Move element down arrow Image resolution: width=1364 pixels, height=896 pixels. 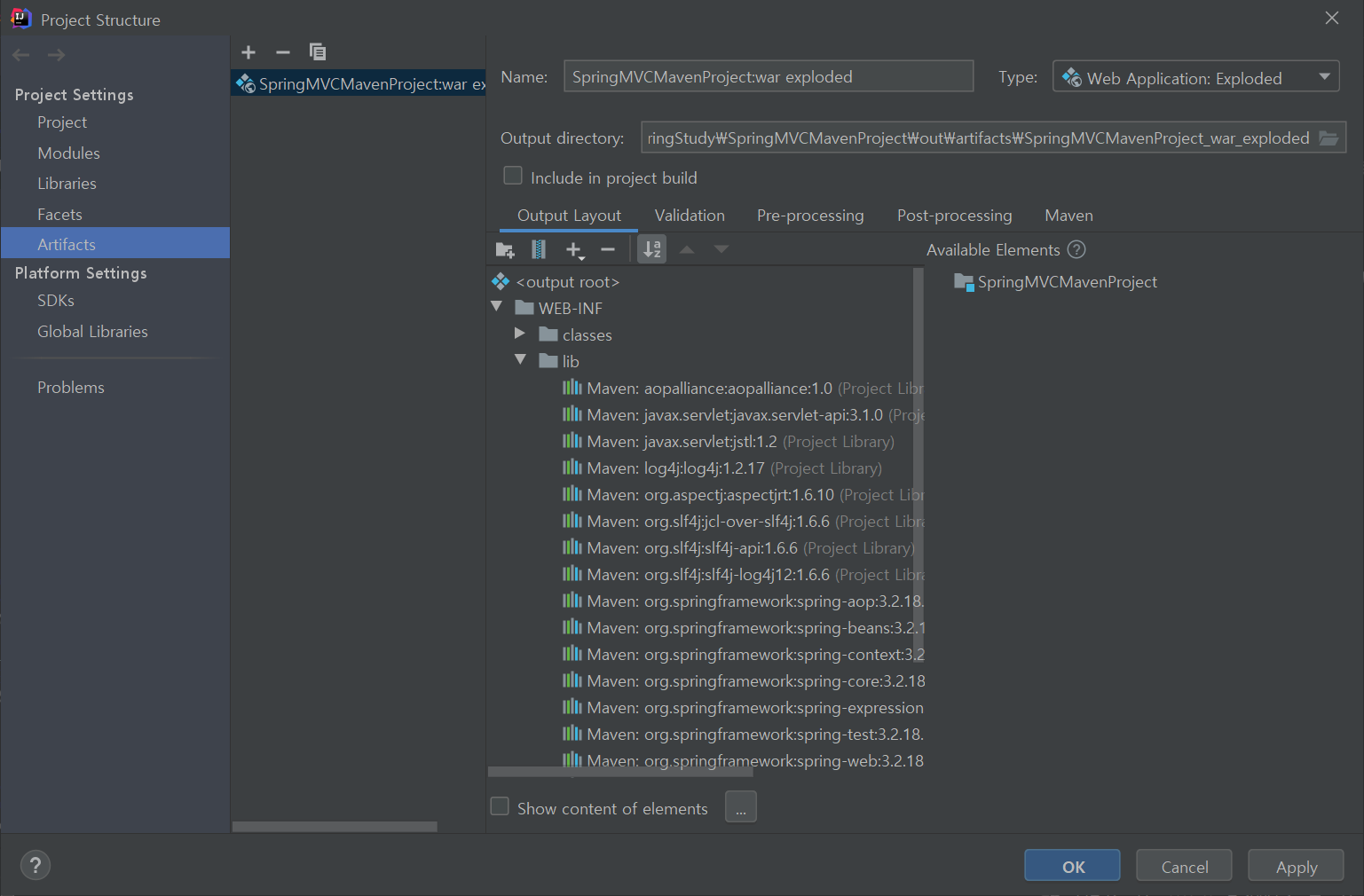tap(721, 250)
